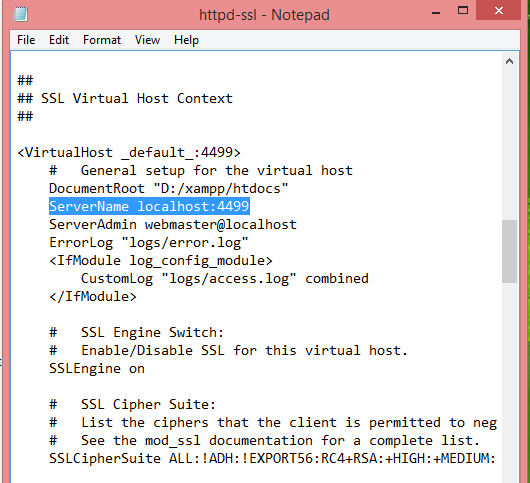This screenshot has width=530, height=483.
Task: Click the SSL Cipher Suite comment
Action: pos(132,404)
